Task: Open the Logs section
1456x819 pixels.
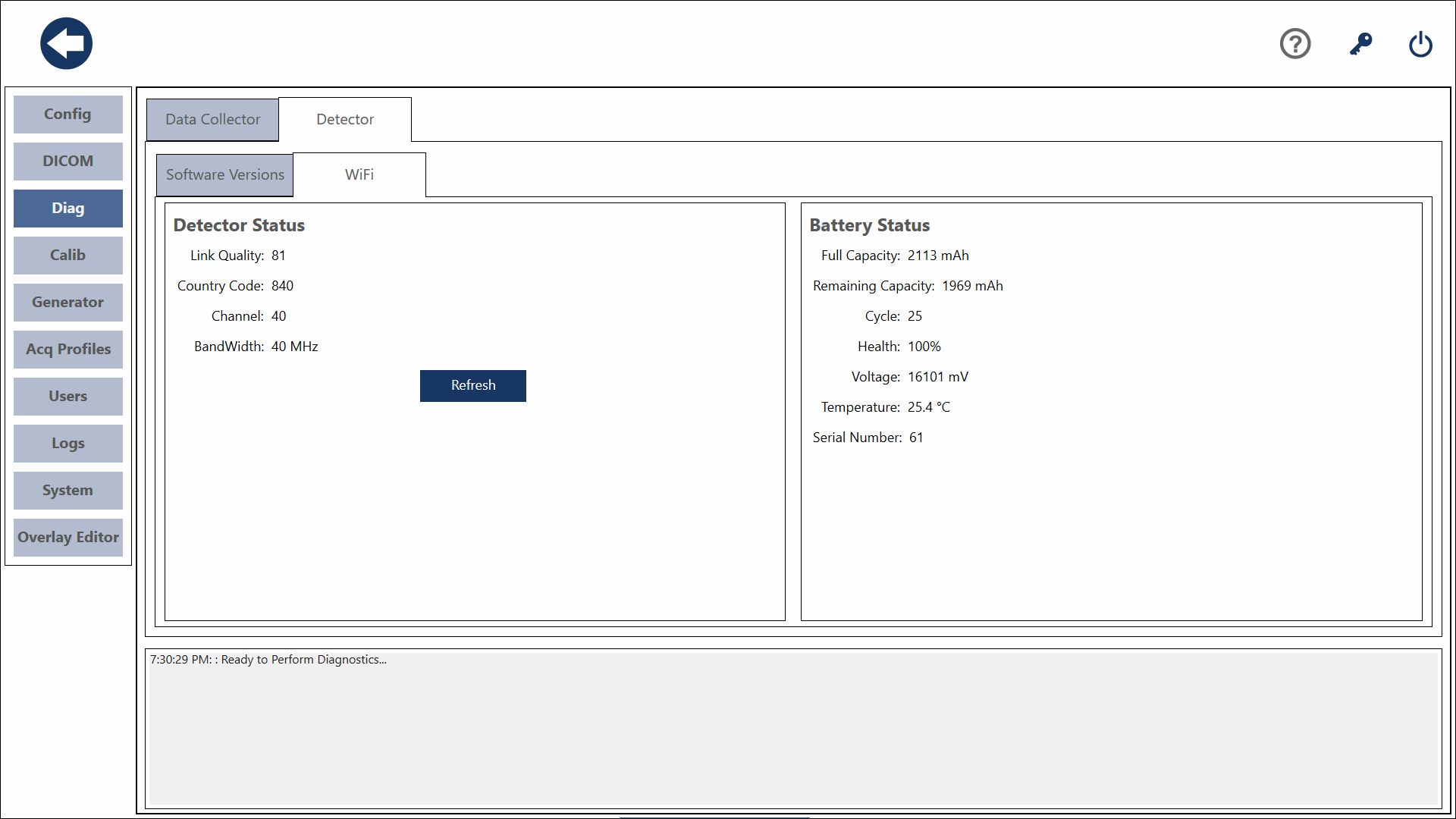Action: coord(67,443)
